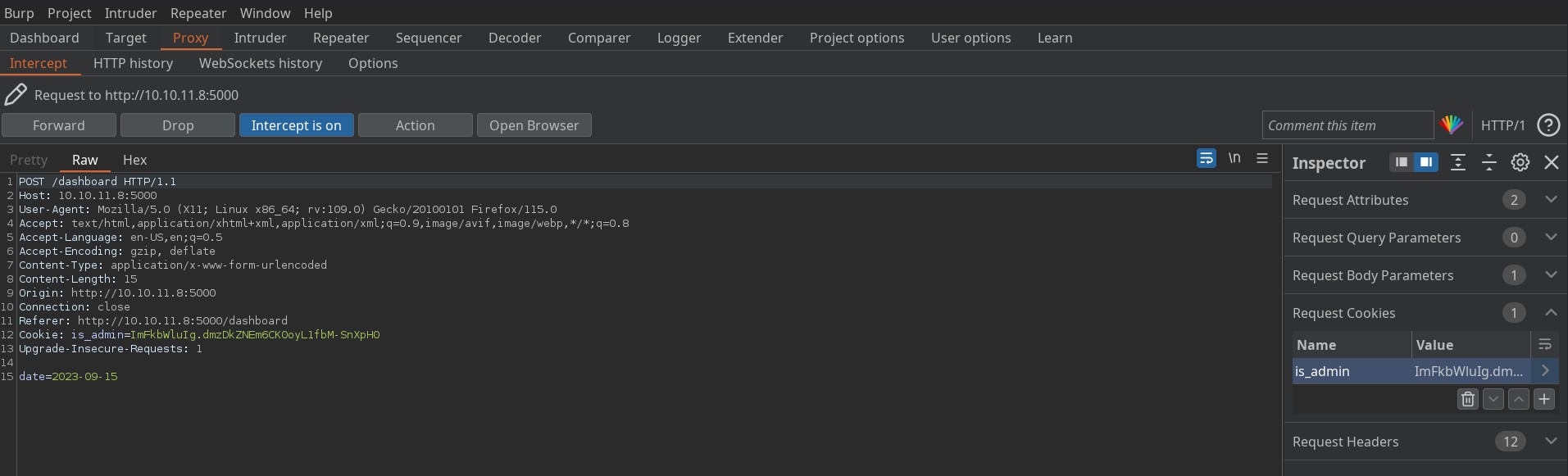Switch to the Dashboard tab
Viewport: 1568px width, 476px height.
[x=44, y=38]
